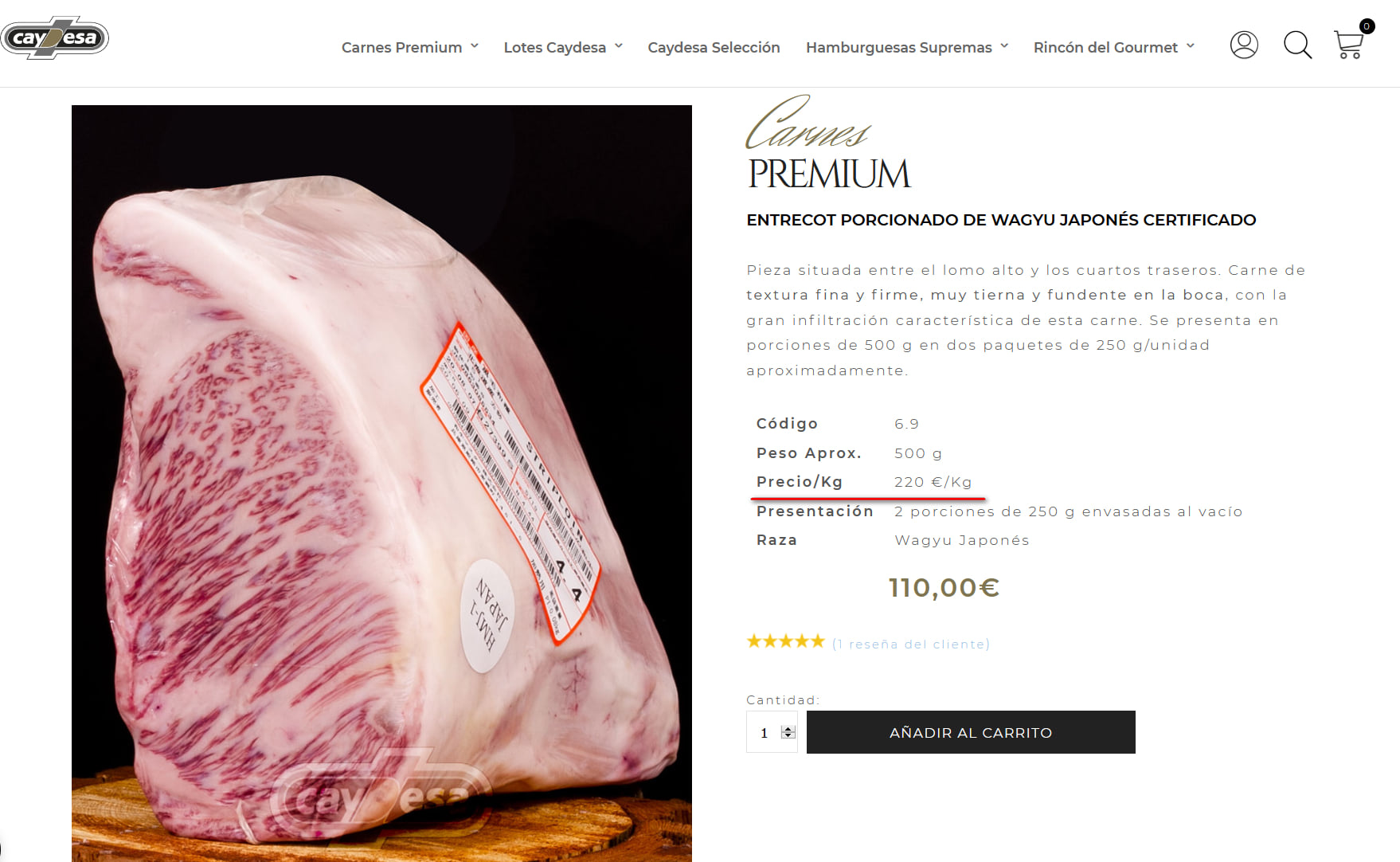Expand the Lotes Caydesa dropdown arrow

[x=619, y=46]
